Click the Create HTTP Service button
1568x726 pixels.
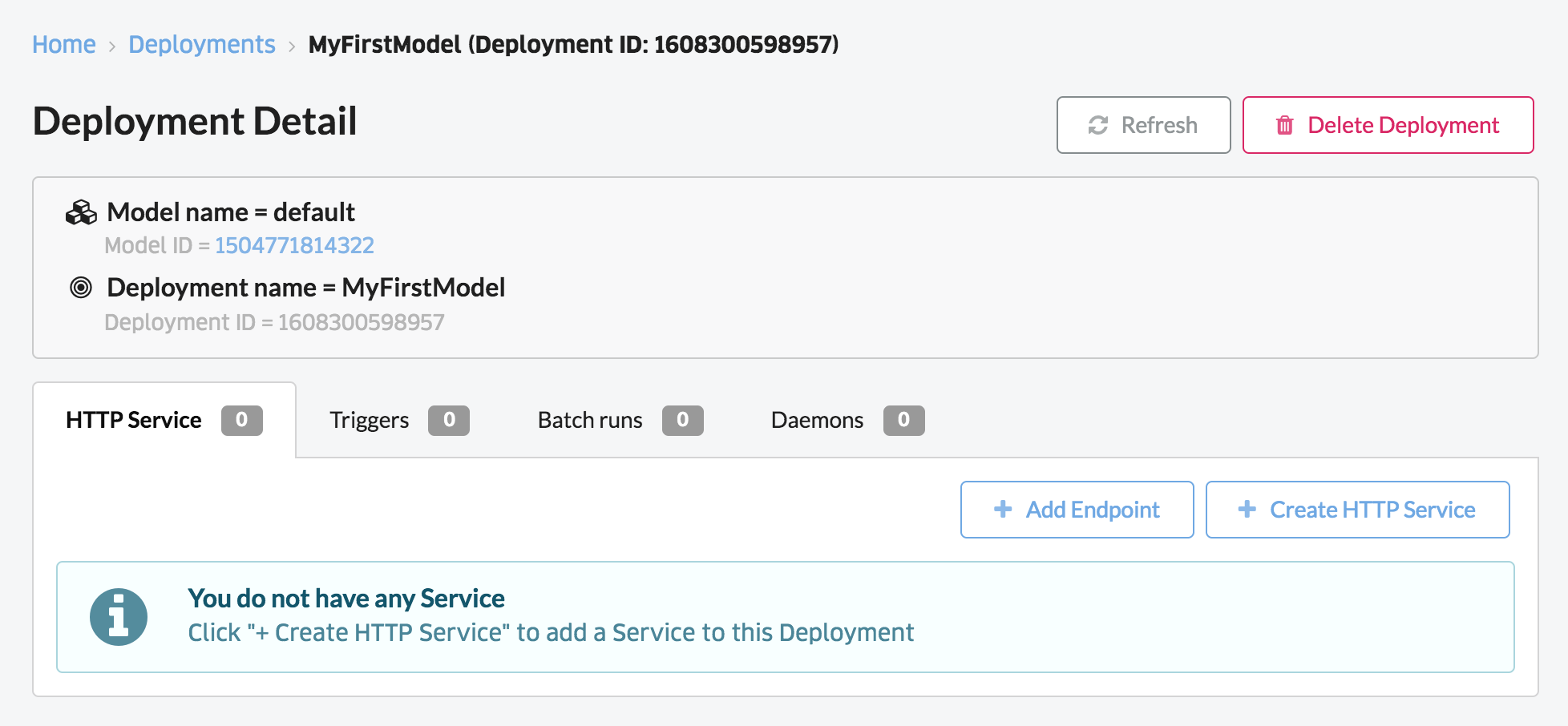pos(1357,510)
